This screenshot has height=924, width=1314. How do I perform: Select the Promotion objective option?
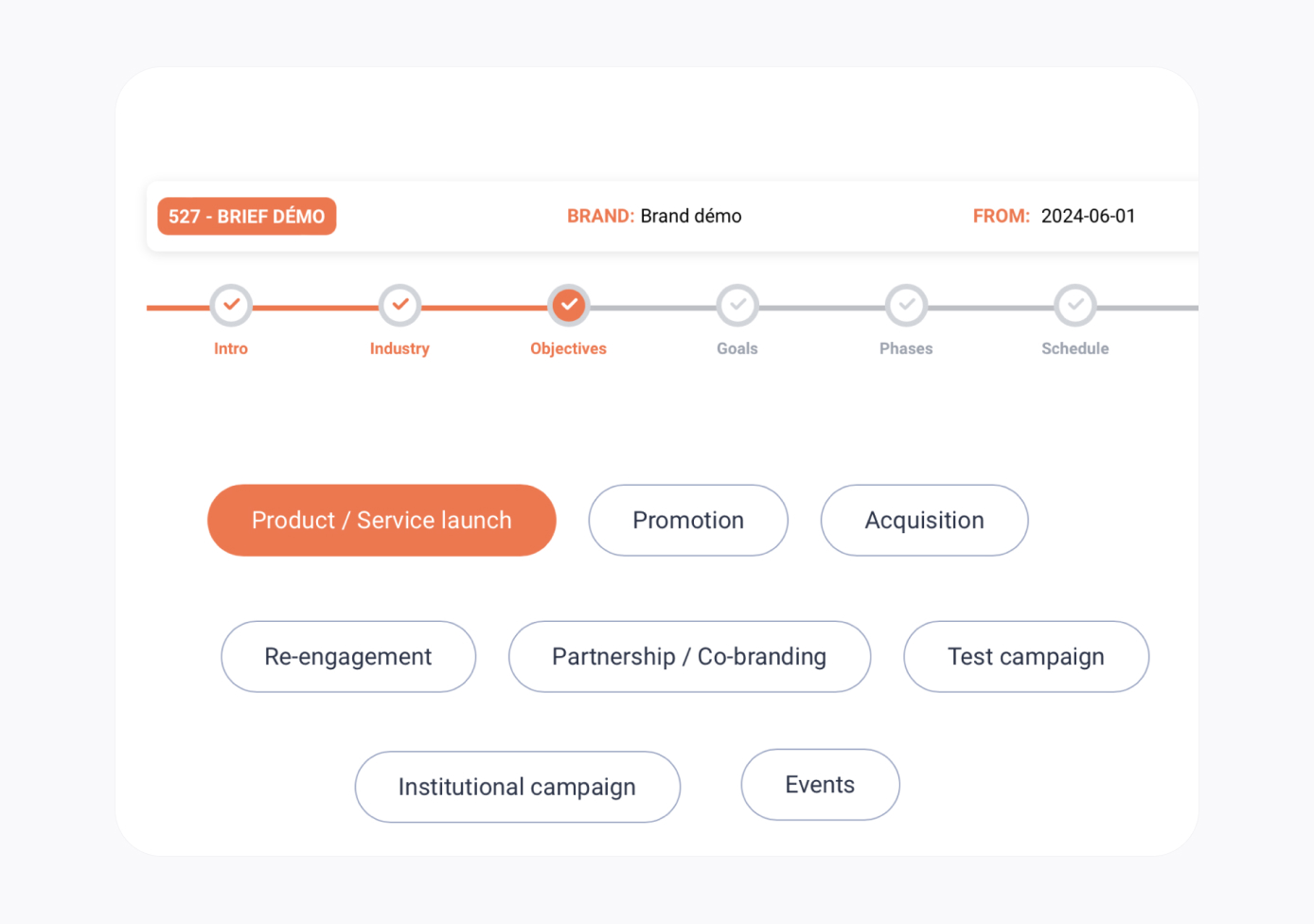[x=688, y=521]
